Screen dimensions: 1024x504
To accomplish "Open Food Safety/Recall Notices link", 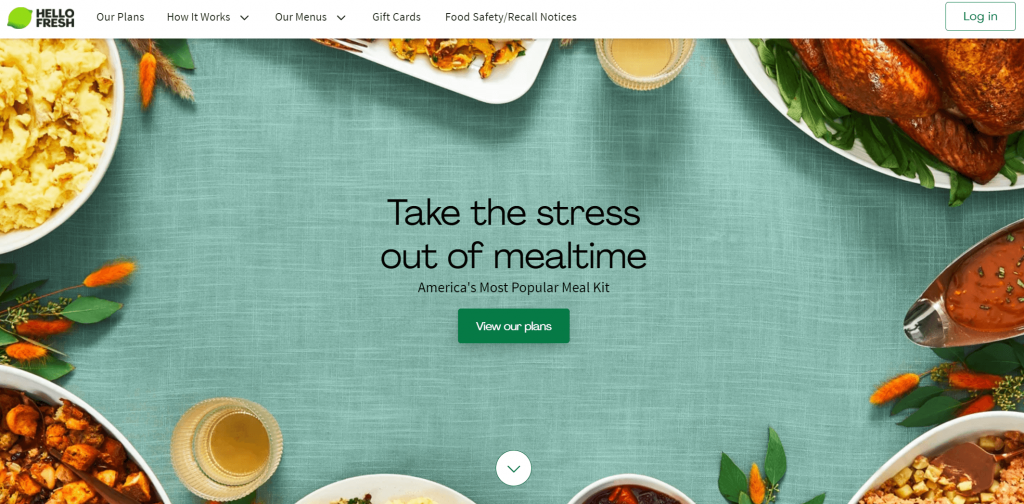I will click(x=511, y=17).
